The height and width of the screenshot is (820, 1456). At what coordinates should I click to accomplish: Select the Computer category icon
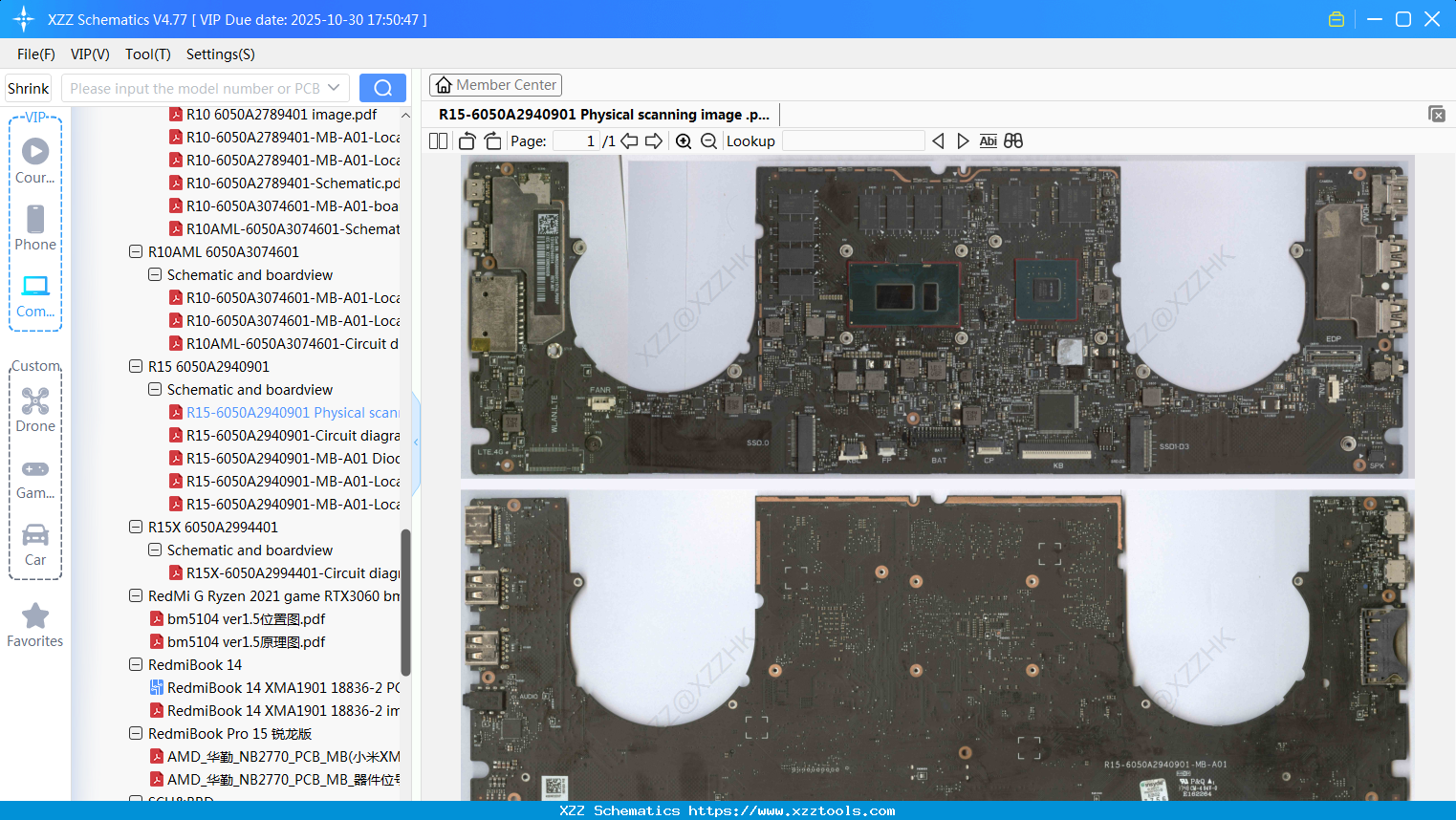click(35, 295)
